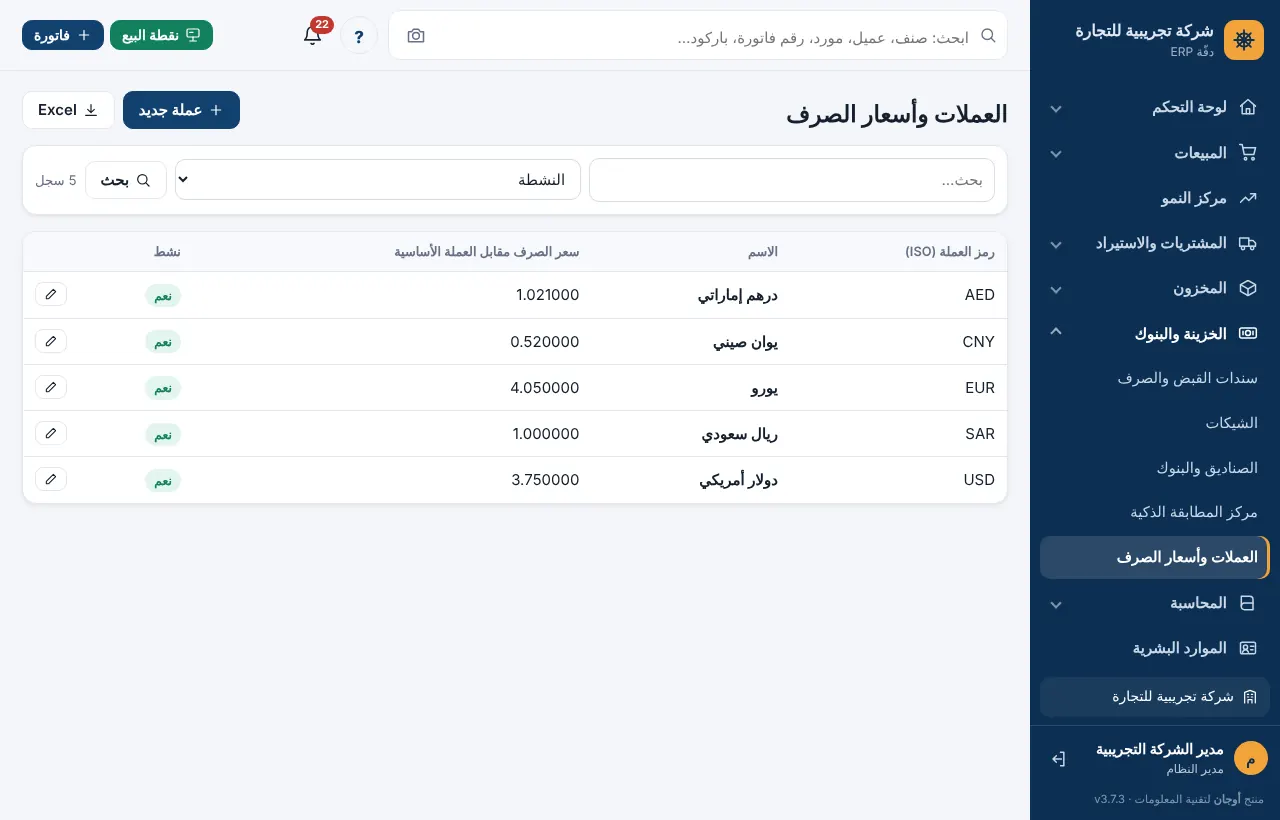
Task: Edit the CNY currency row with the pencil
Action: (x=51, y=341)
